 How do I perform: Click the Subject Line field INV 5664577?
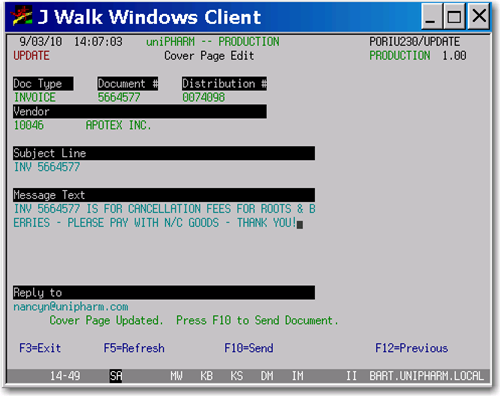click(47, 167)
